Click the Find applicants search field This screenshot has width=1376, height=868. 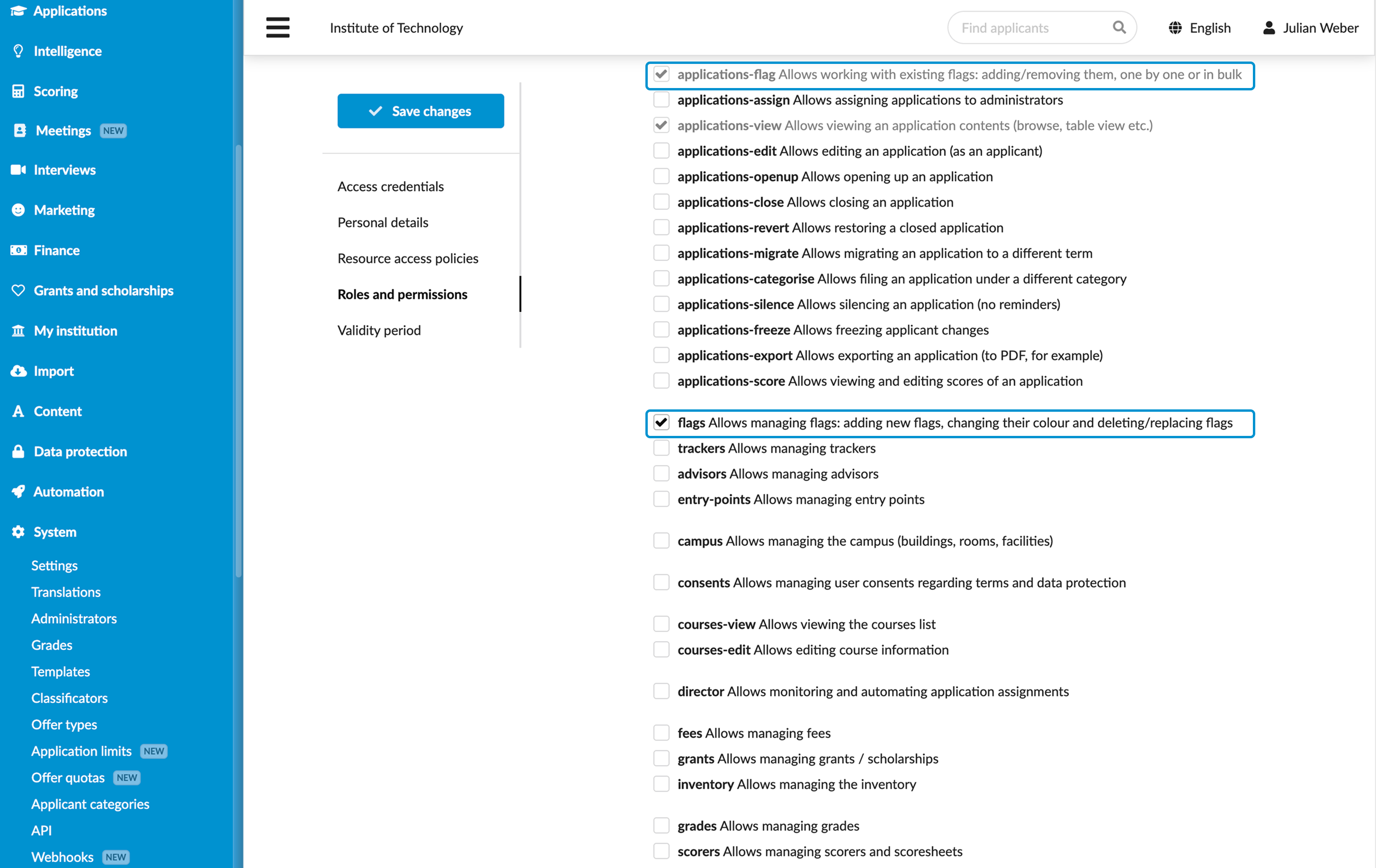coord(1041,27)
